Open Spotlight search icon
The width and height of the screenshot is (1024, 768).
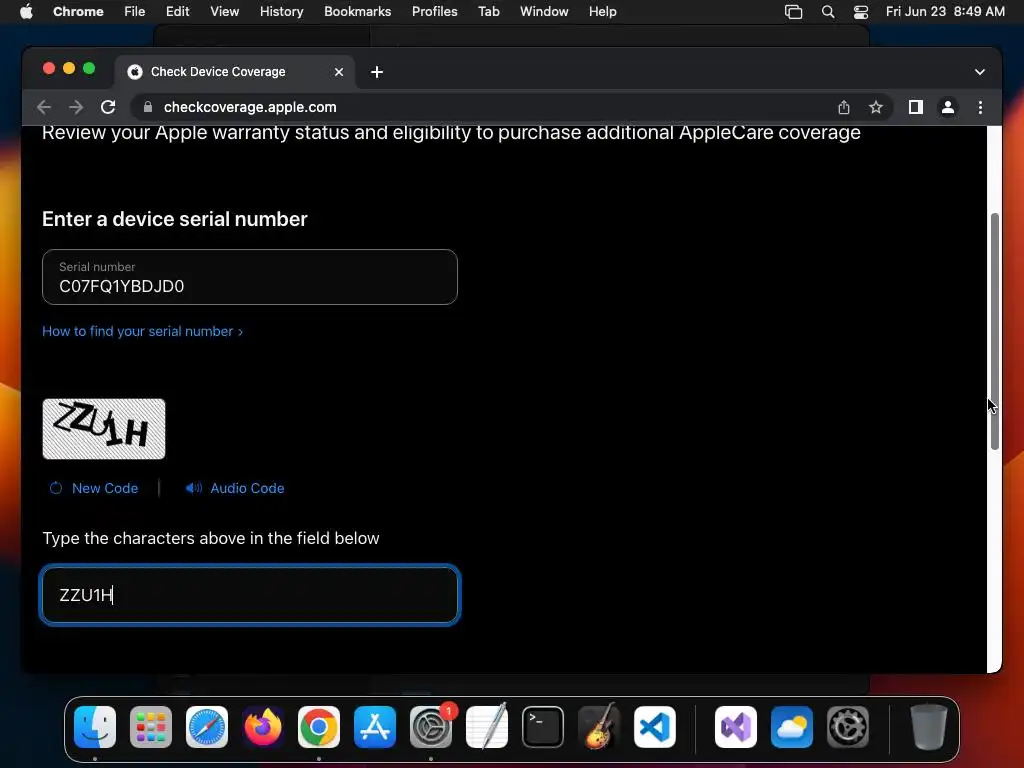click(x=827, y=12)
